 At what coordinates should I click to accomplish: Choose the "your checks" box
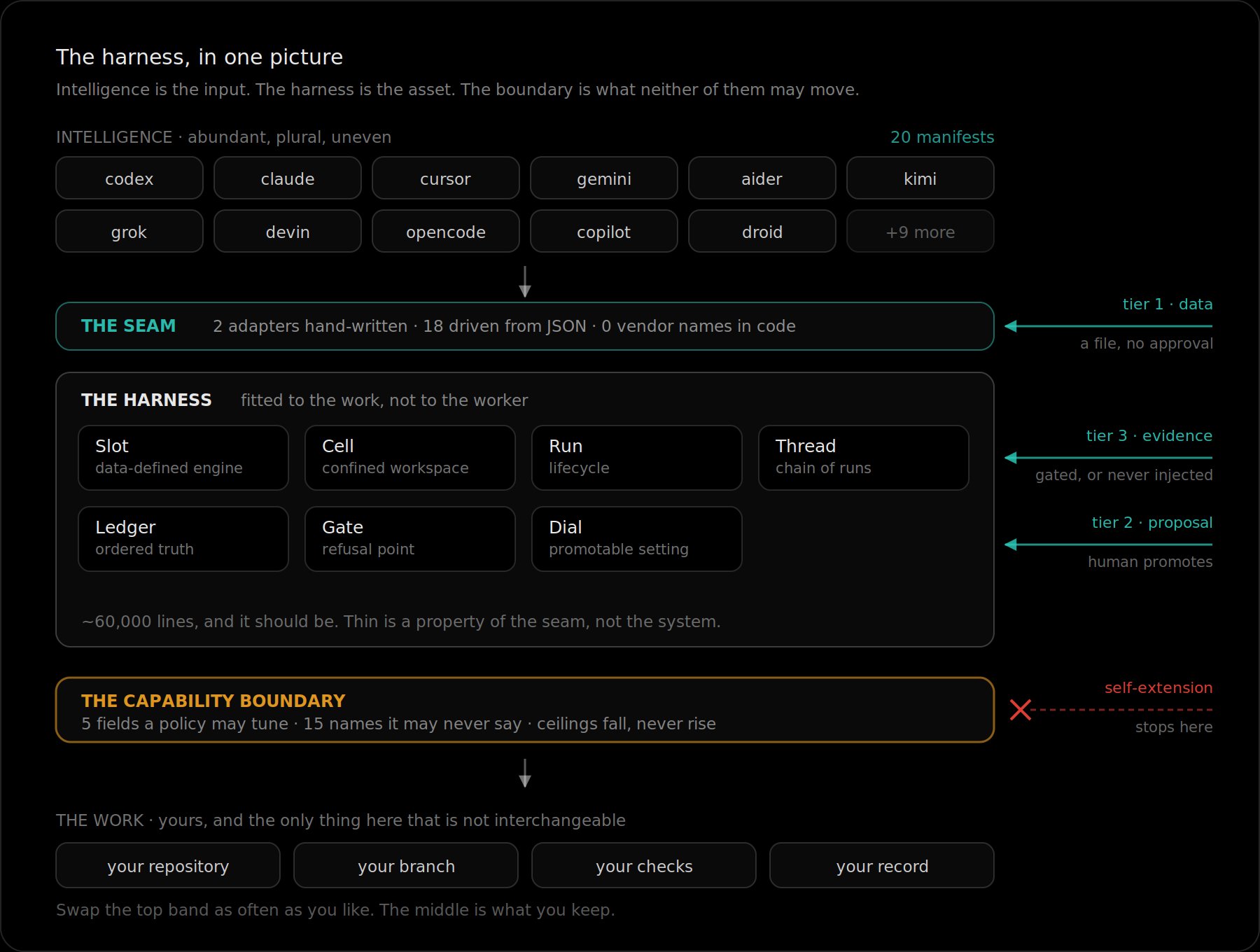coord(644,865)
